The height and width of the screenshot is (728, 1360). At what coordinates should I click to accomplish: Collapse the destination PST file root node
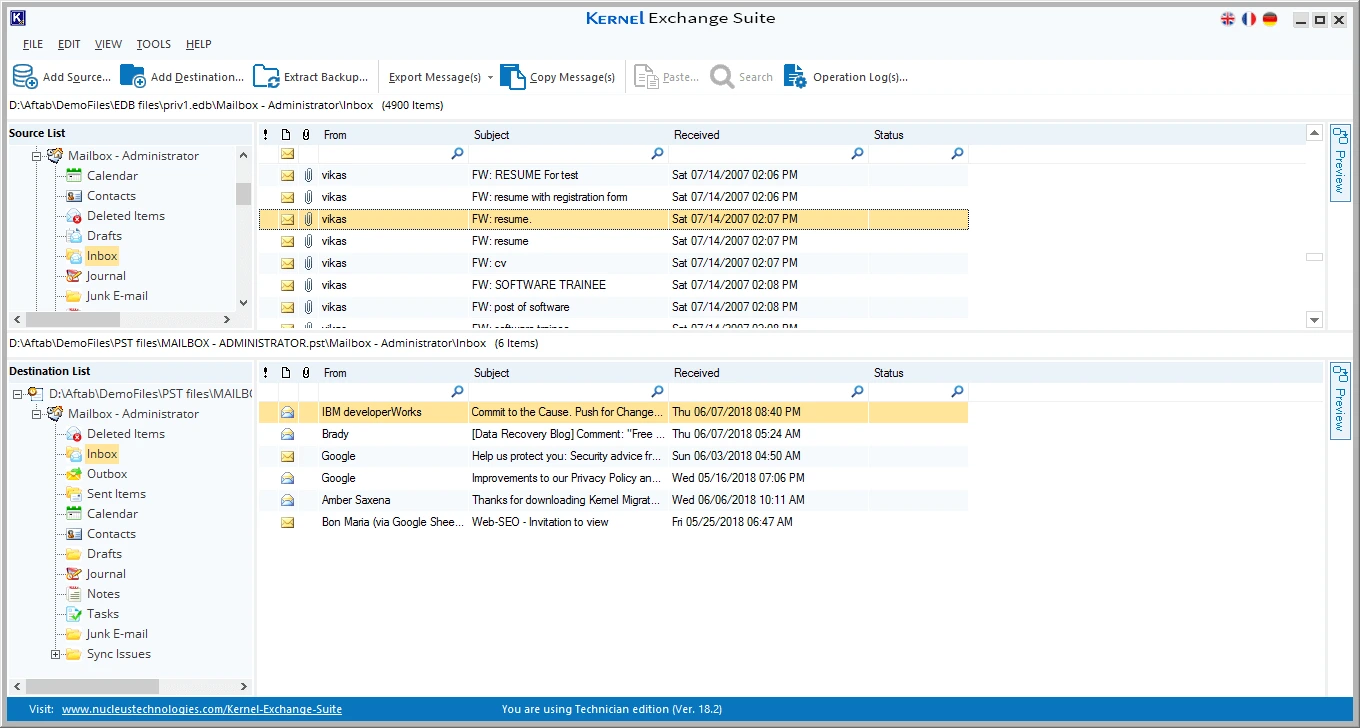[18, 394]
